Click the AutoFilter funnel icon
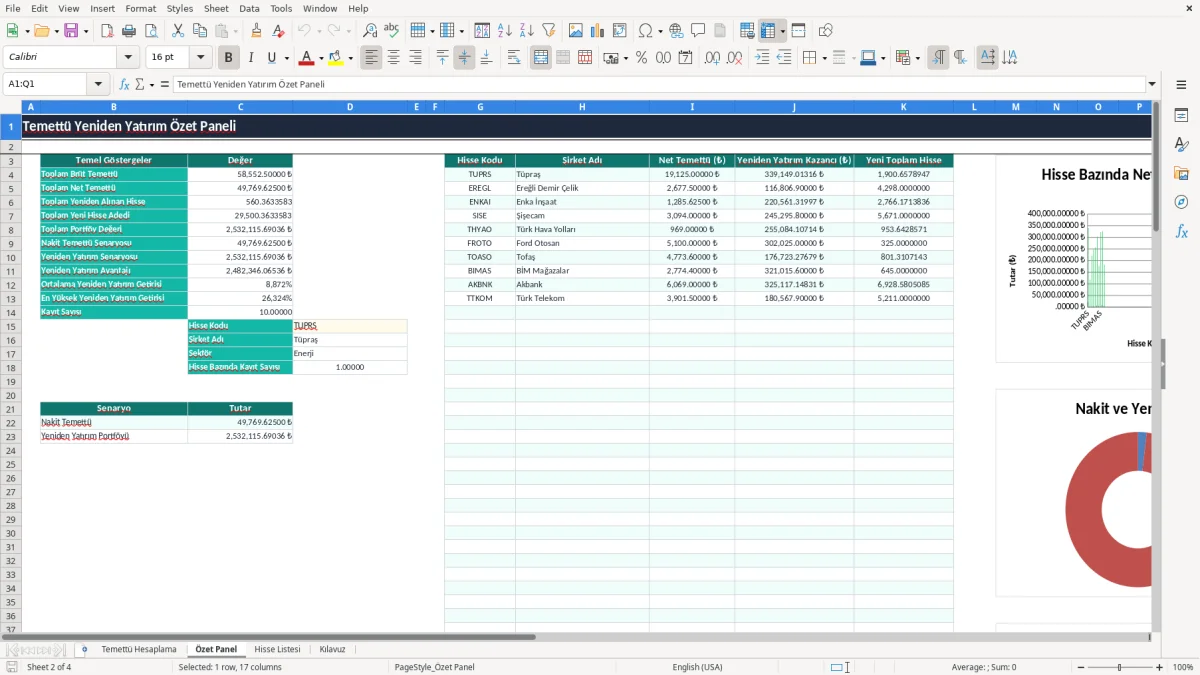 tap(548, 31)
